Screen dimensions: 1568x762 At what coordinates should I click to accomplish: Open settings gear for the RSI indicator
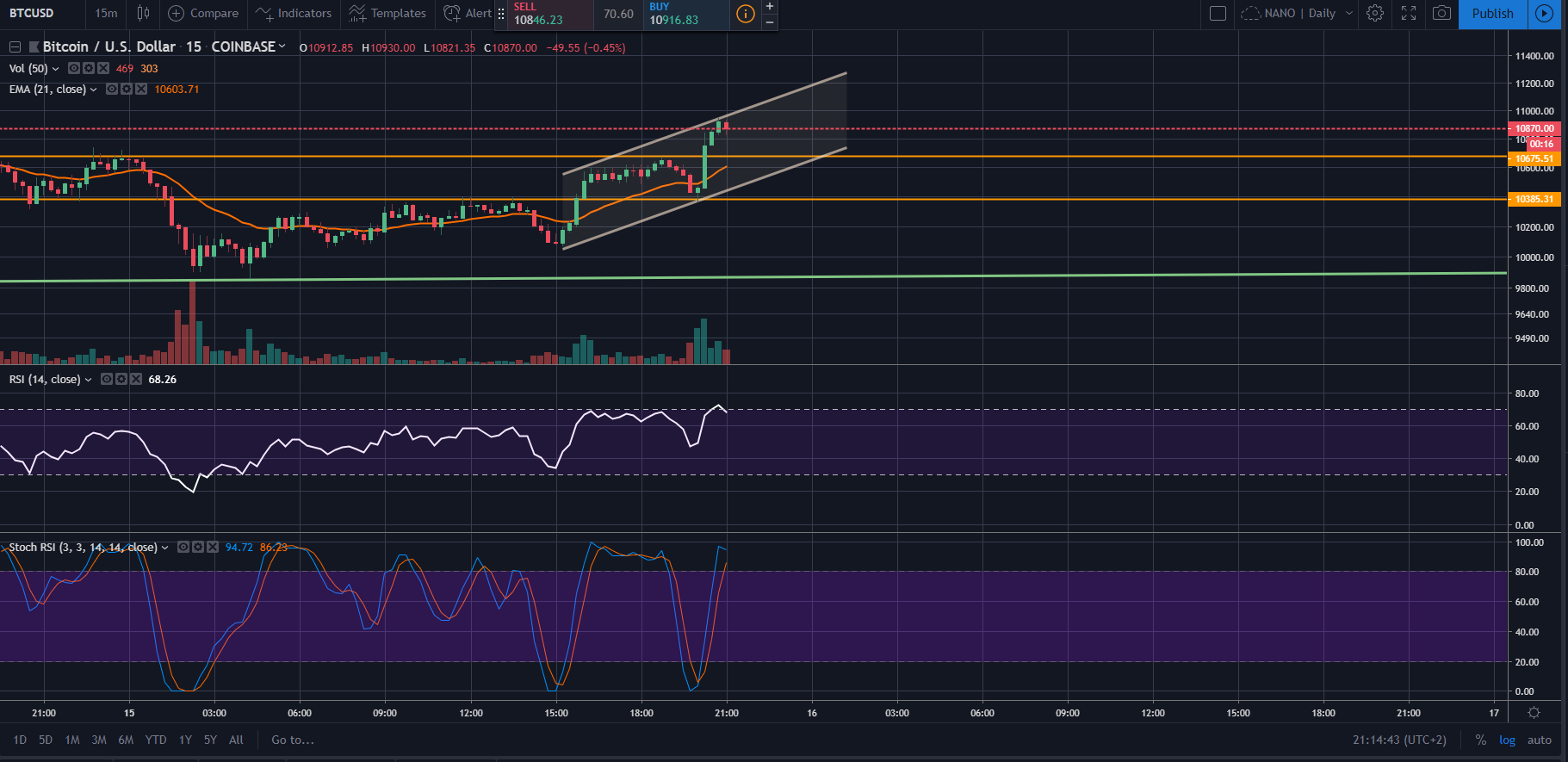[x=121, y=379]
